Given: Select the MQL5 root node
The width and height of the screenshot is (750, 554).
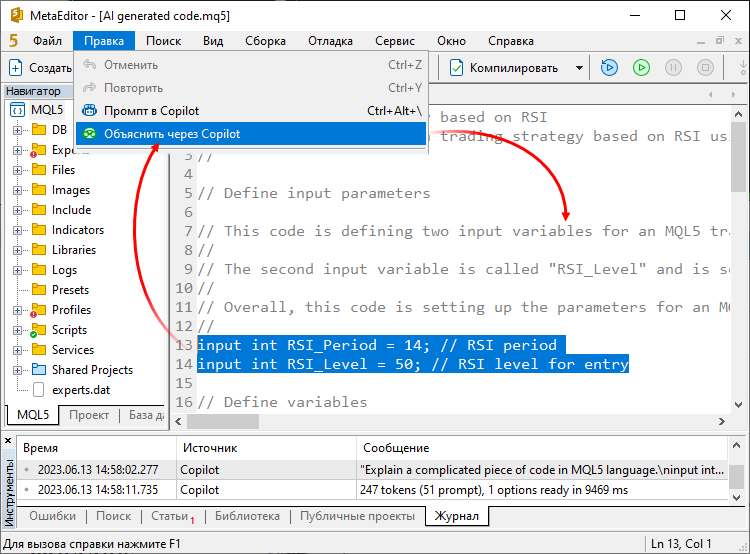Looking at the screenshot, I should [47, 110].
